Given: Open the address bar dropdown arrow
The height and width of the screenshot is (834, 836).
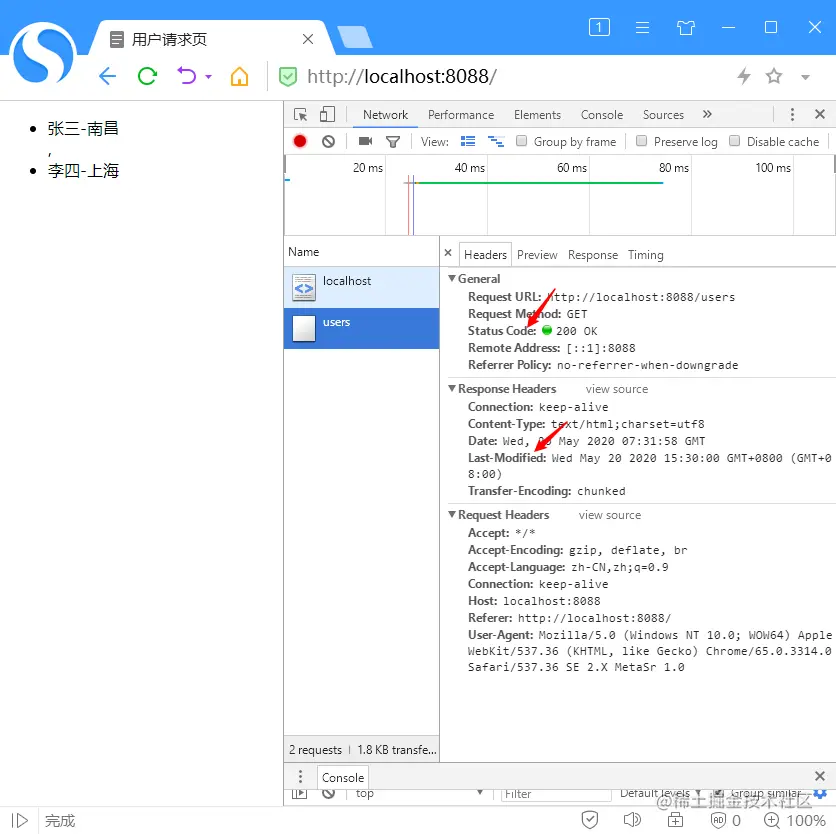Looking at the screenshot, I should [805, 77].
